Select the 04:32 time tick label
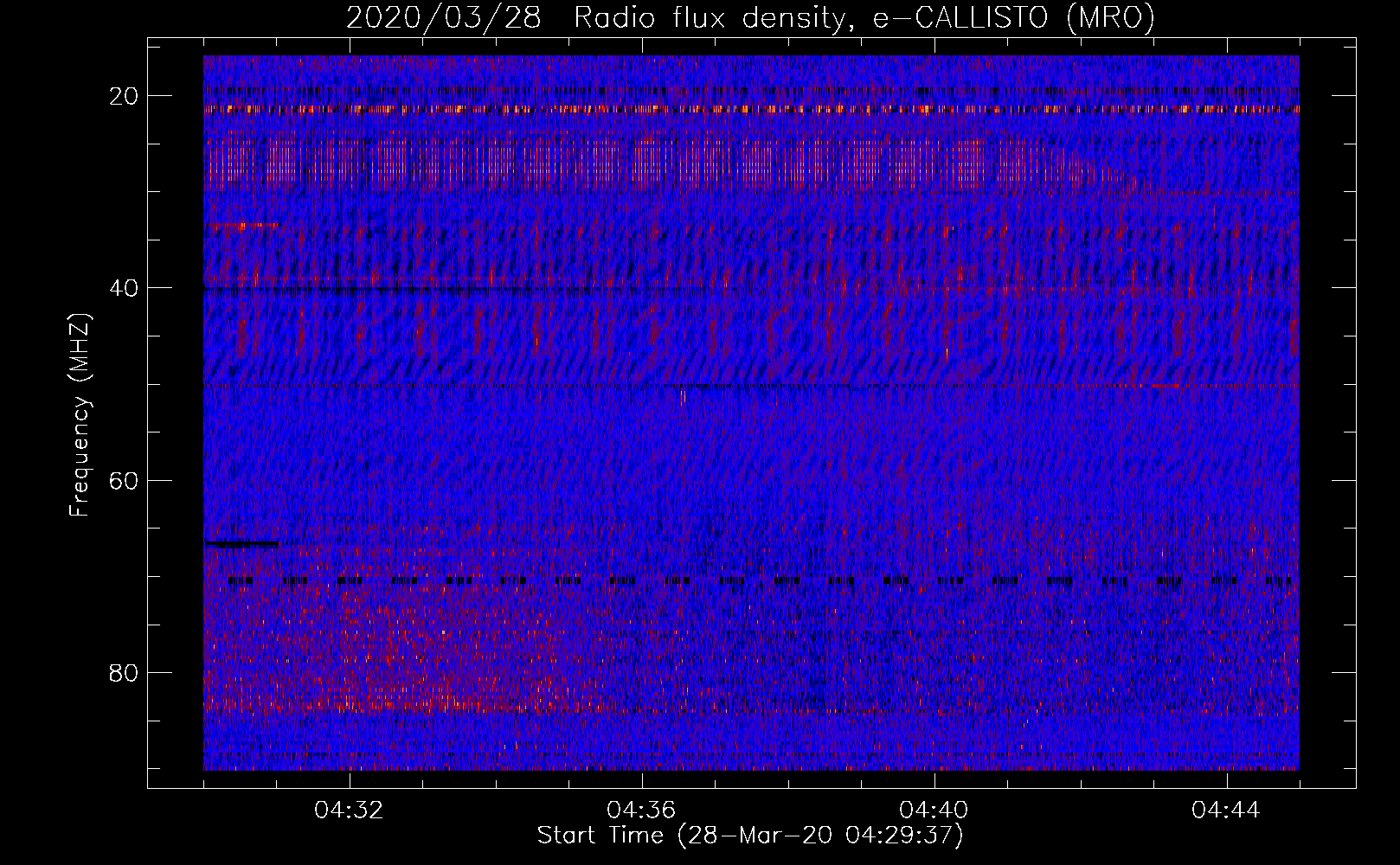Image resolution: width=1400 pixels, height=865 pixels. (350, 811)
